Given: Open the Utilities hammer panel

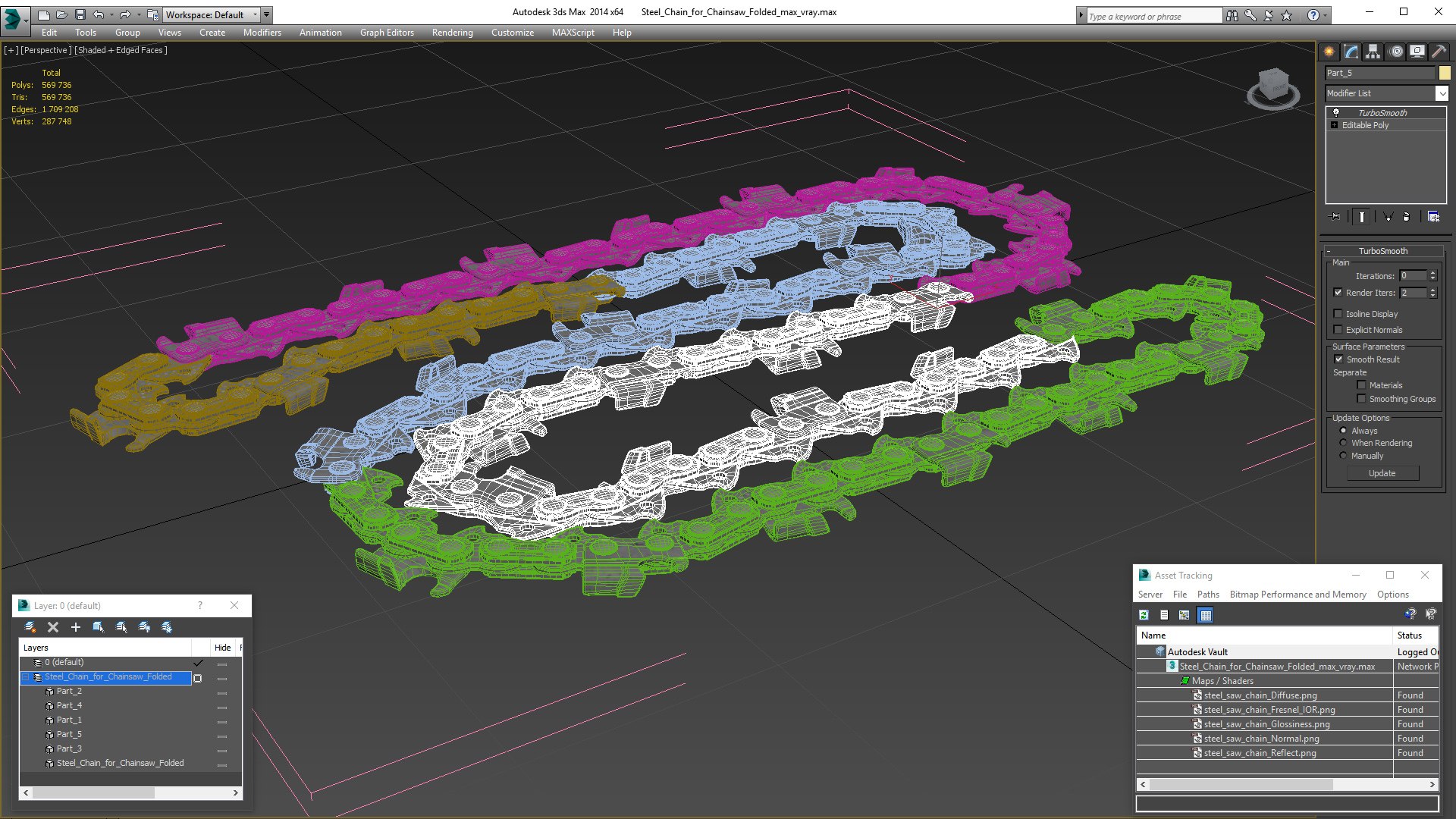Looking at the screenshot, I should coord(1439,52).
